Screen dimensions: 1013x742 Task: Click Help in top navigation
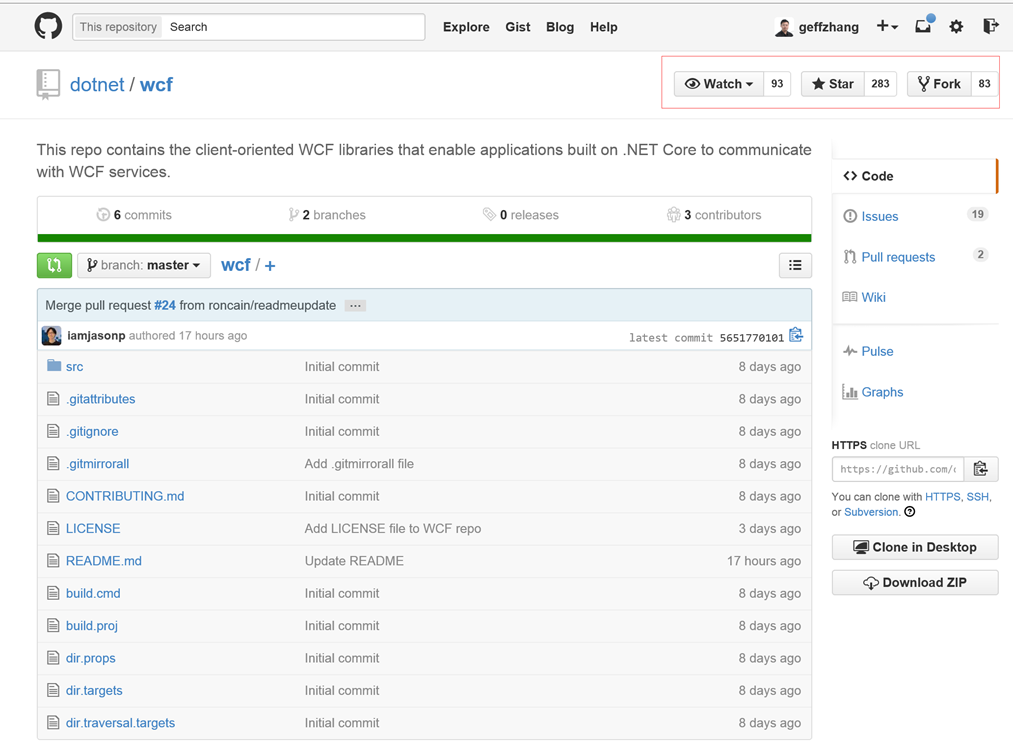603,27
